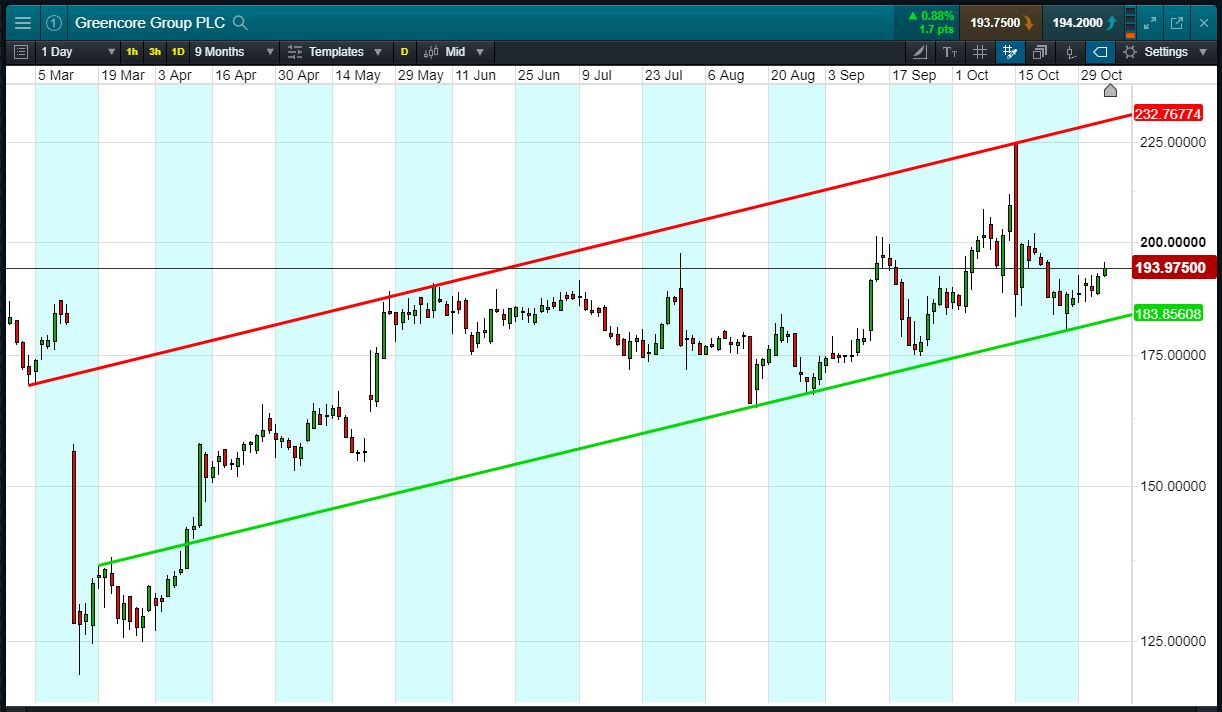Click the Greencore Group PLC title

point(150,22)
